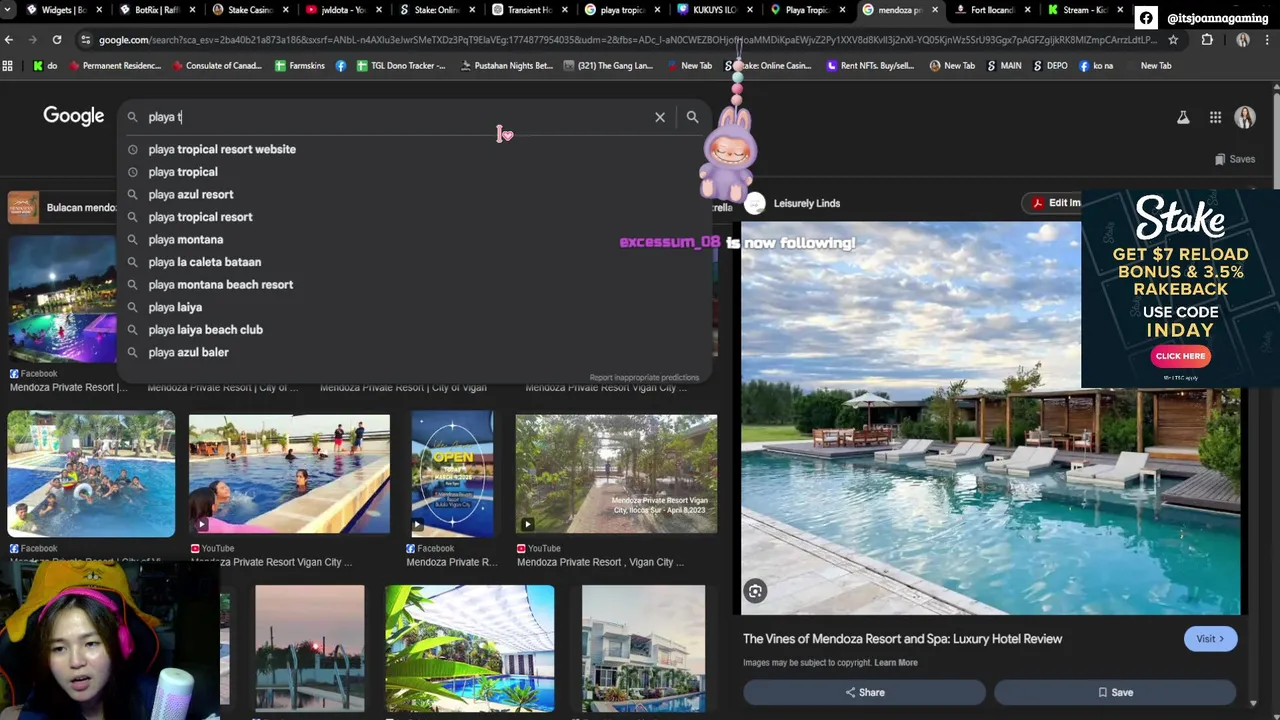Click clock icon beside 'playa tropical resort website'
Screen dimensions: 1280x720
pos(132,149)
